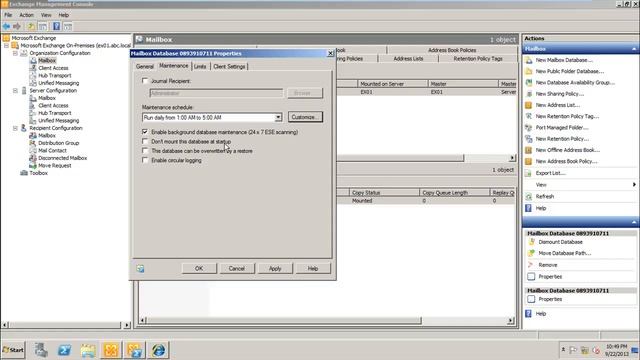
Task: Click dialog bottom-left shell command icon
Action: [140, 269]
